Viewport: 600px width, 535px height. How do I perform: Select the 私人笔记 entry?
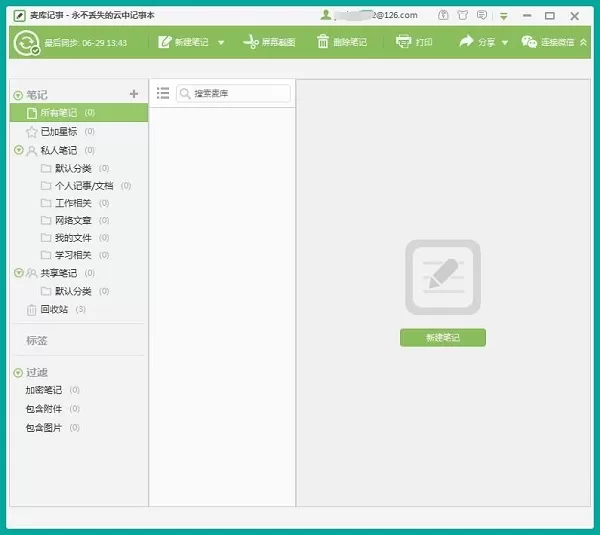coord(59,150)
